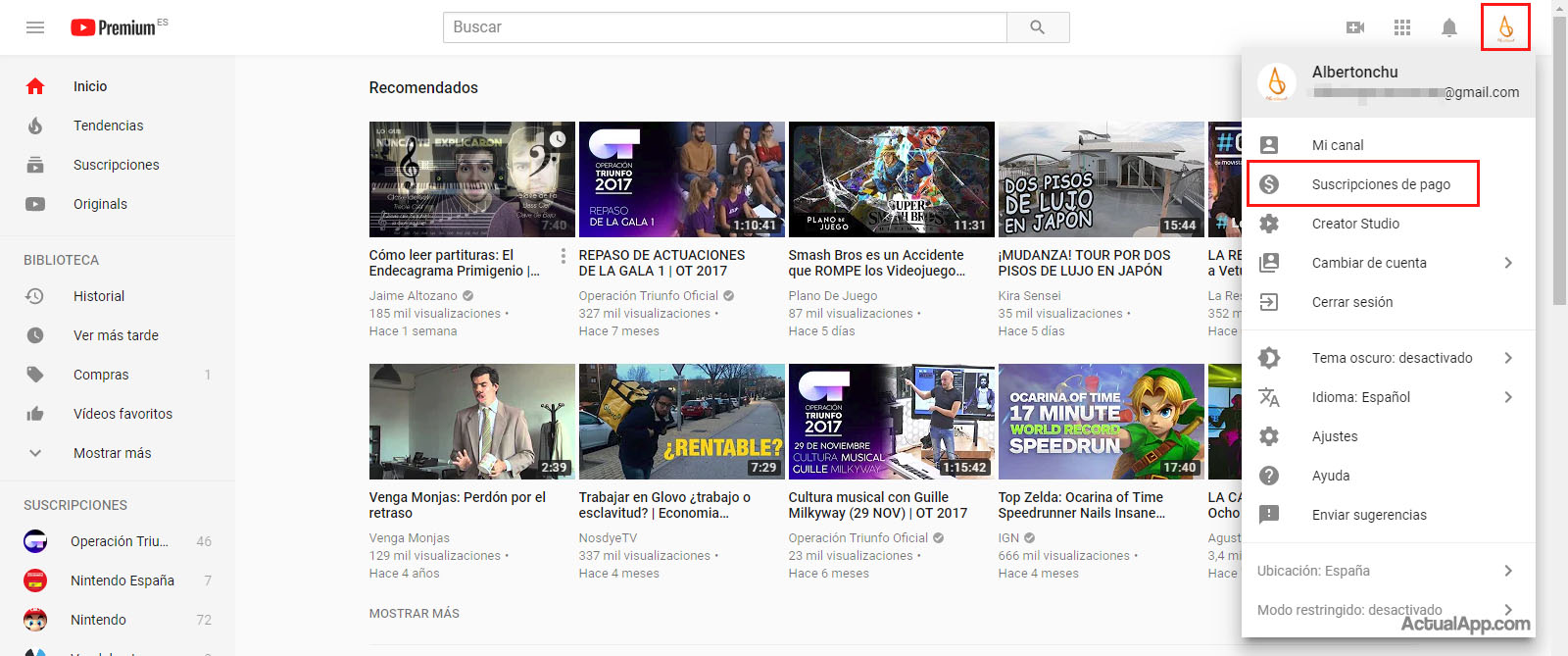The height and width of the screenshot is (656, 1568).
Task: Open the notifications bell
Action: pyautogui.click(x=1449, y=27)
